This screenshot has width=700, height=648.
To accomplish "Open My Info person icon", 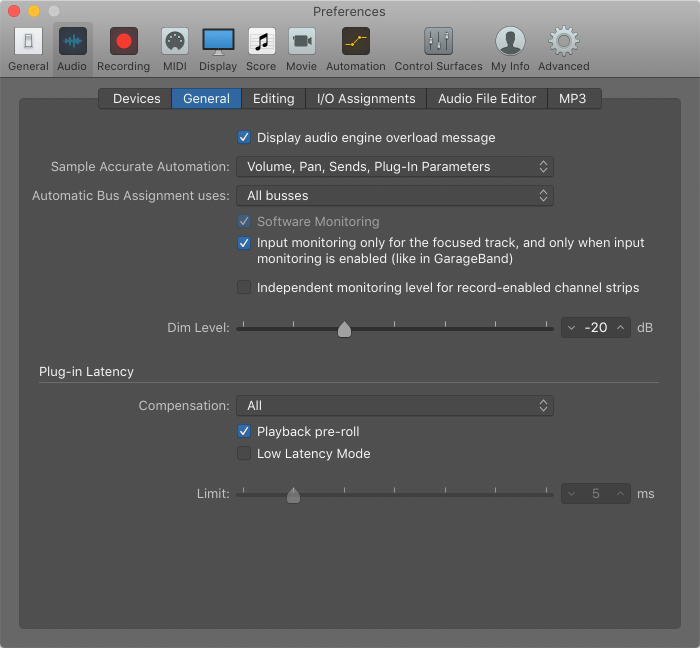I will [x=510, y=41].
